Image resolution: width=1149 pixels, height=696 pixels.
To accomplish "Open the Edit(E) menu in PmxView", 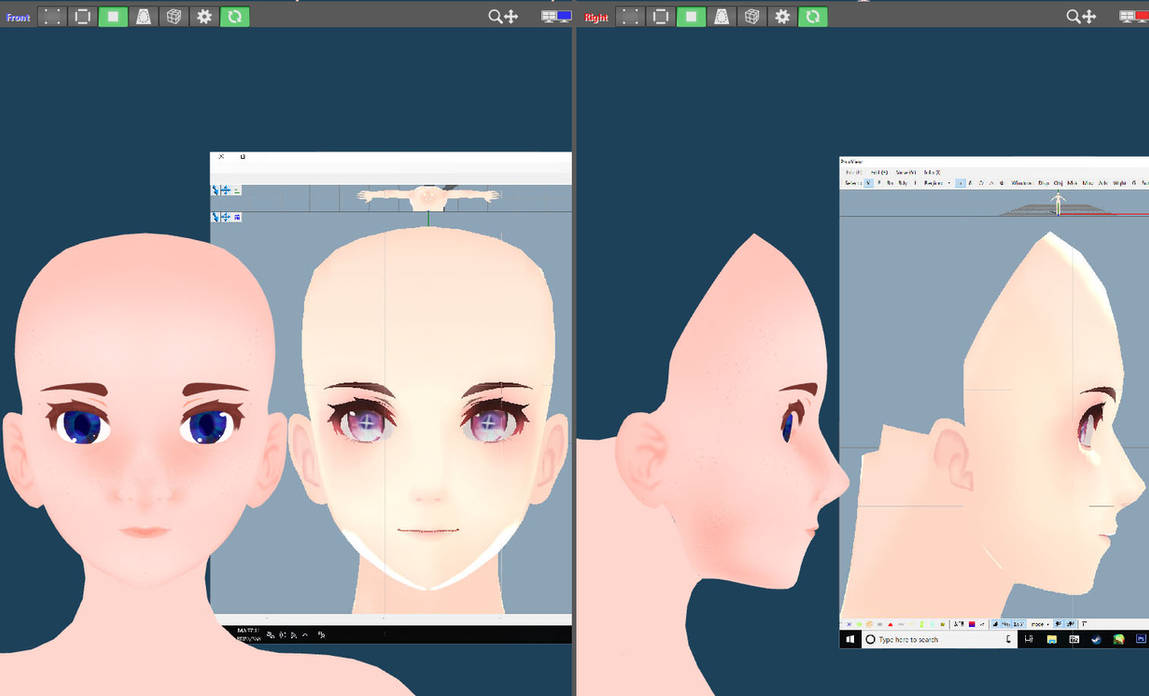I will [879, 172].
